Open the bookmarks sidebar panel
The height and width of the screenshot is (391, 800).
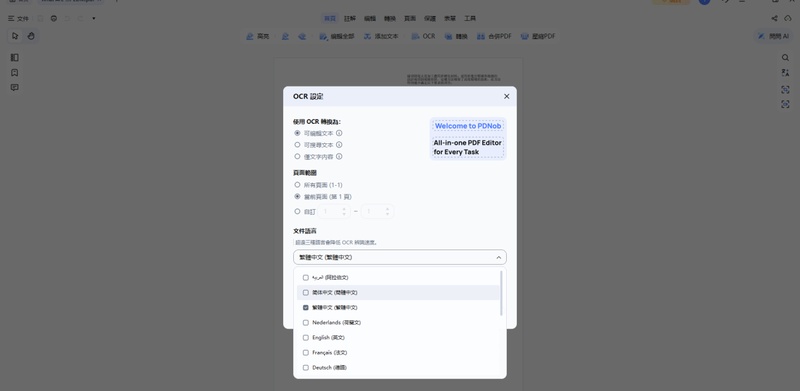point(15,72)
